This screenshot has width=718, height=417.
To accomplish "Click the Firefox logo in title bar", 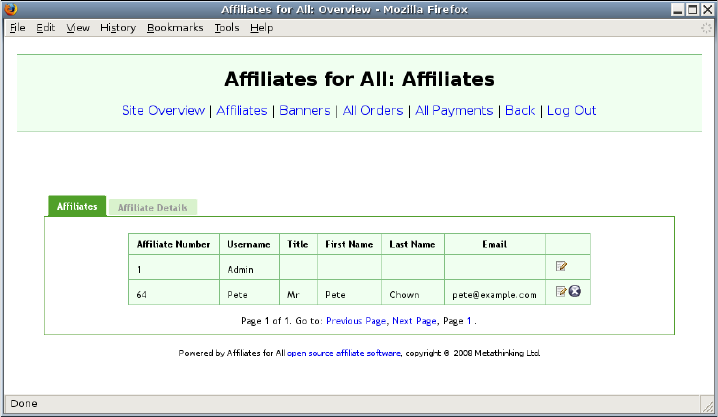I will pos(11,9).
